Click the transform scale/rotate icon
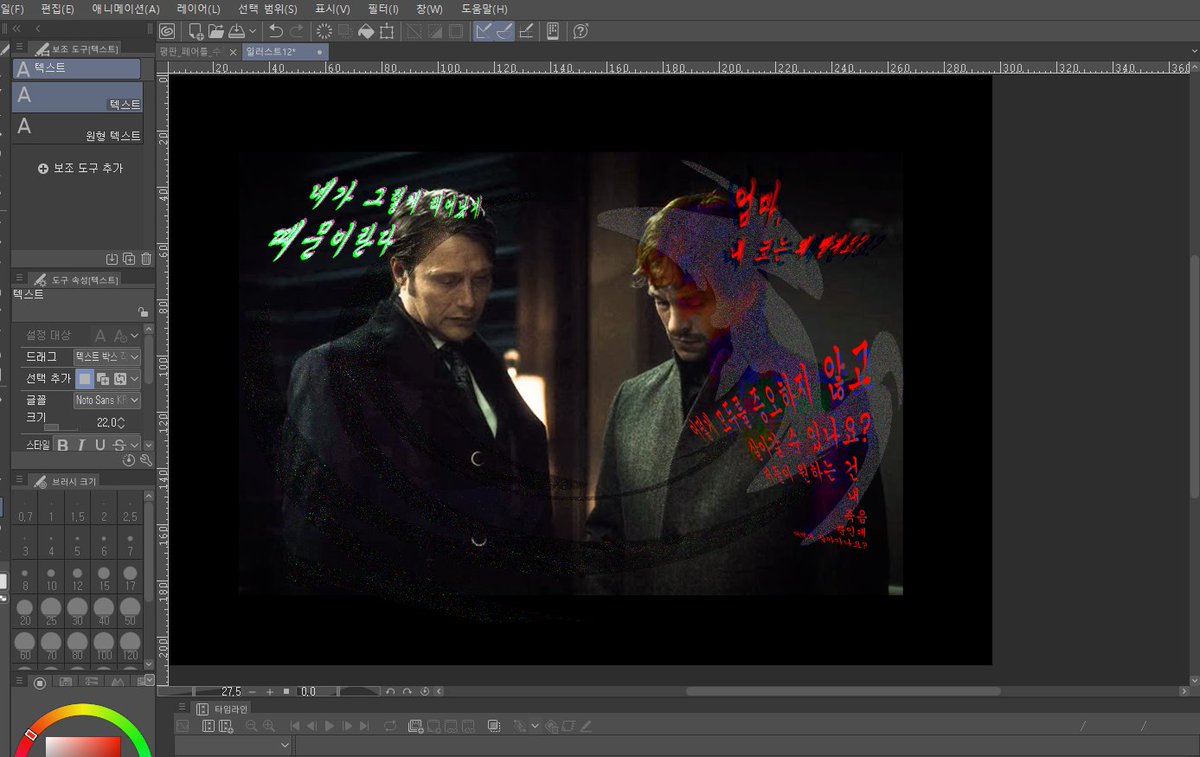This screenshot has width=1200, height=757. 387,31
